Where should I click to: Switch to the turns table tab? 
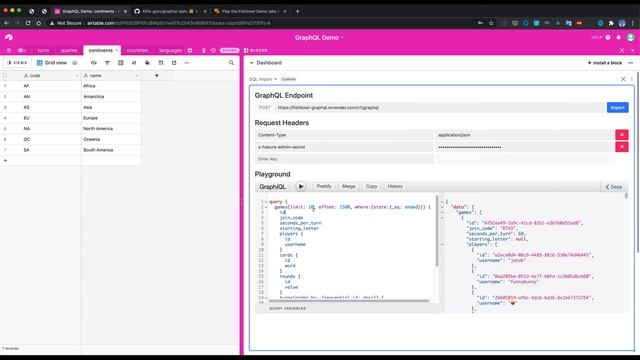(x=43, y=51)
